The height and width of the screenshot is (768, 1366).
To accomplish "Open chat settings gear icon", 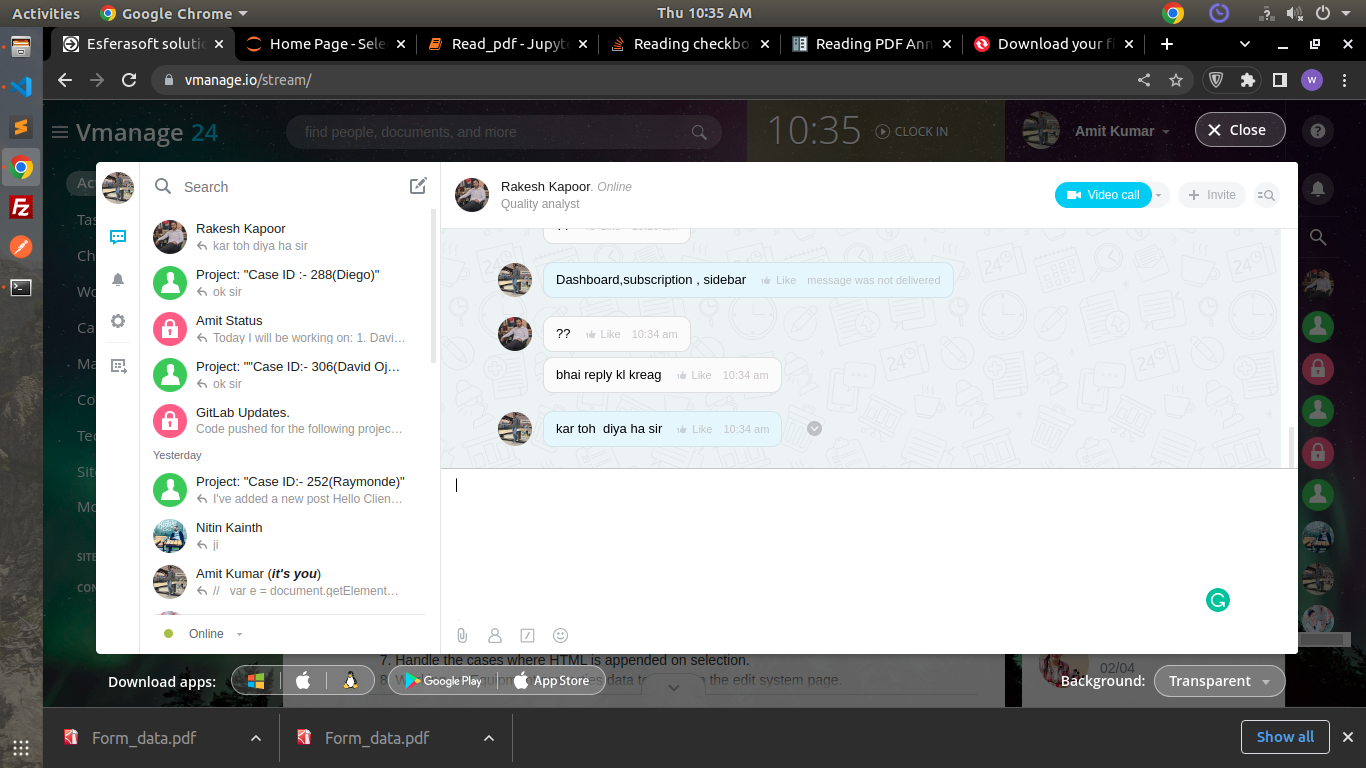I will (118, 321).
